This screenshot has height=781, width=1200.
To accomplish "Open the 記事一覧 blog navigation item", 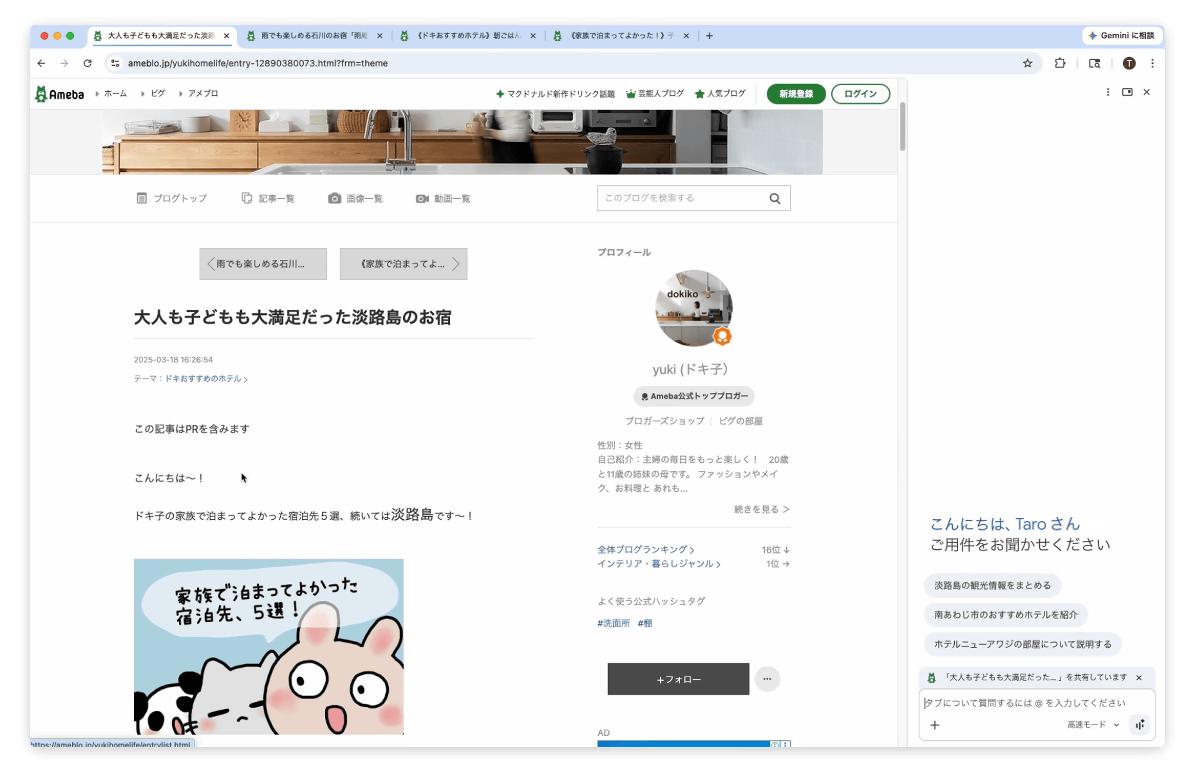I will point(268,198).
